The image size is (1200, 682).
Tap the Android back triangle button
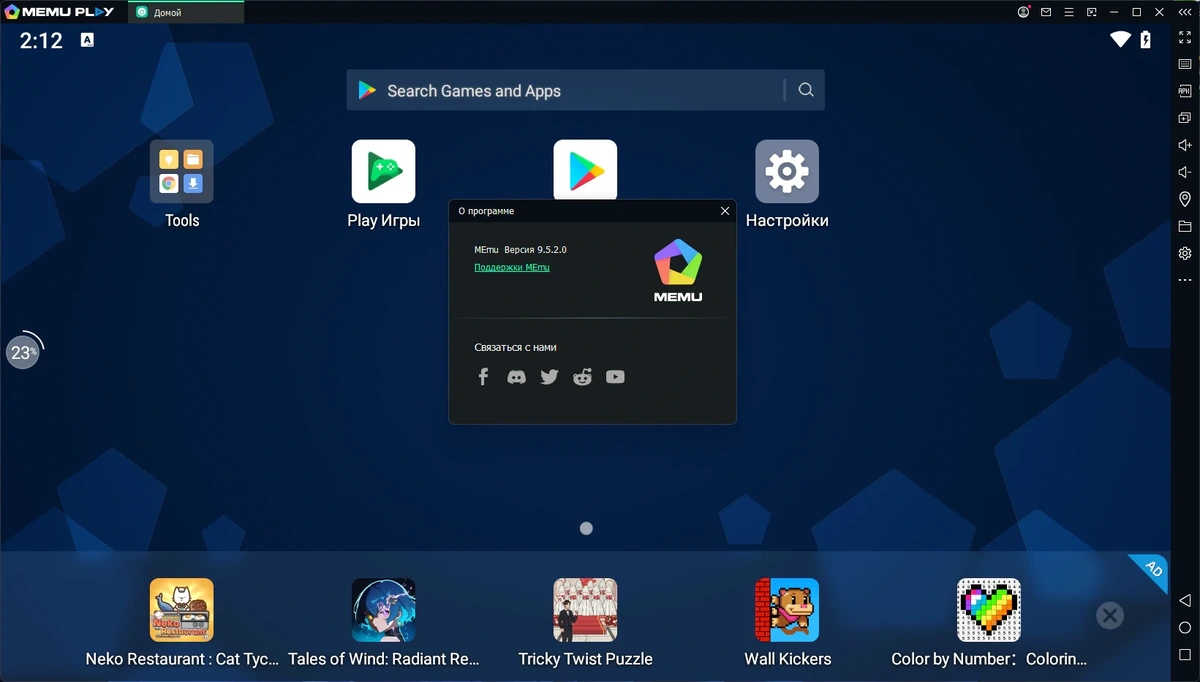click(x=1185, y=601)
